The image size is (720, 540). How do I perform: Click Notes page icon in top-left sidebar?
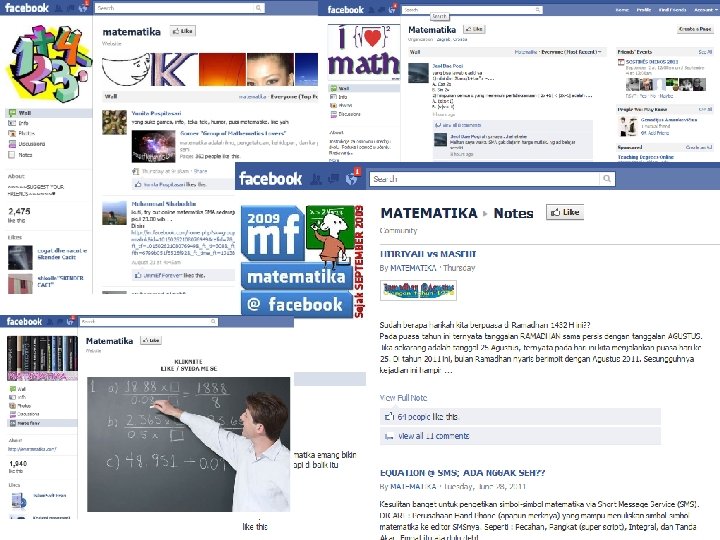point(12,155)
